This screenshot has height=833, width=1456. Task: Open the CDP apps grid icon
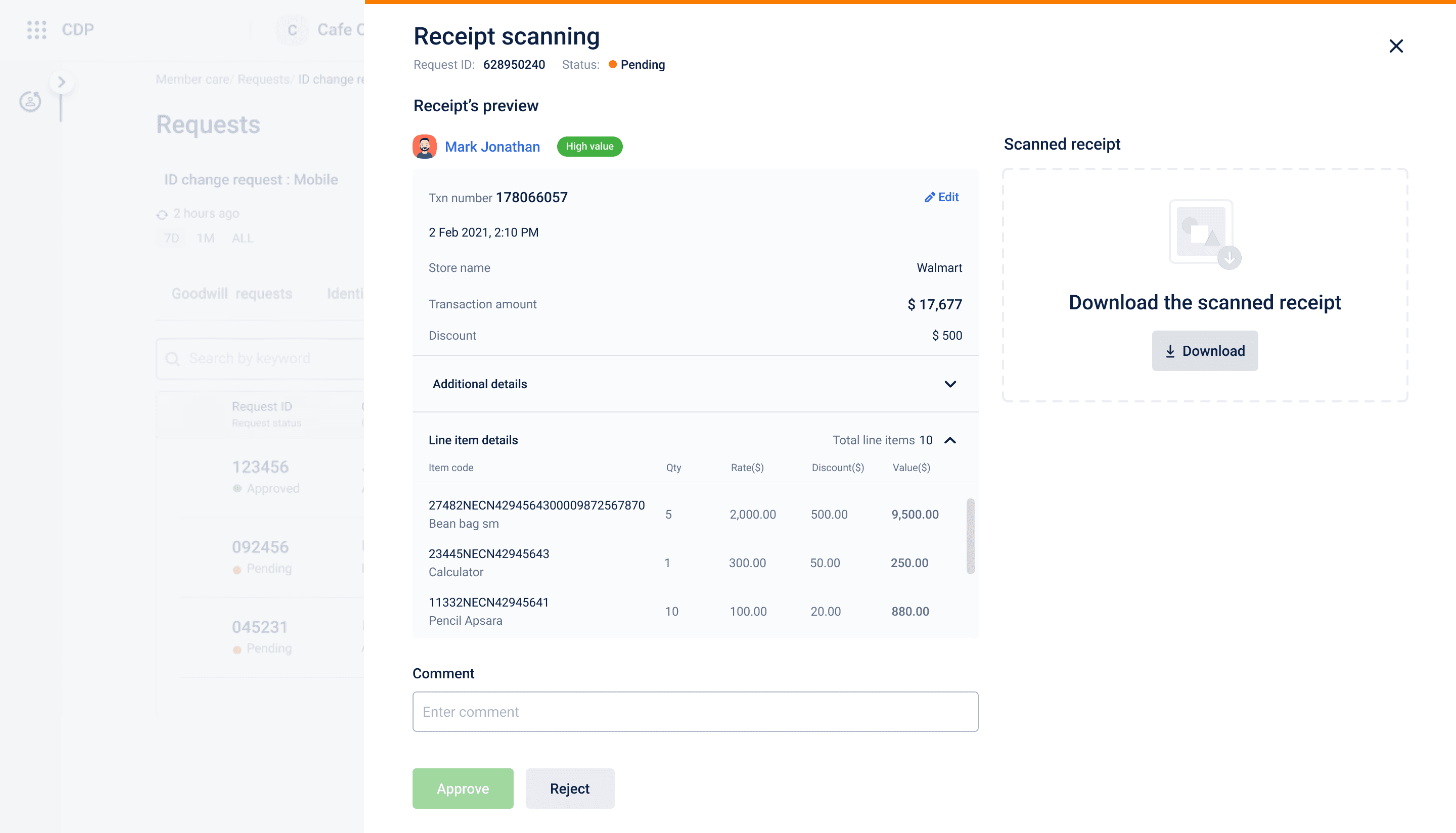(x=36, y=30)
